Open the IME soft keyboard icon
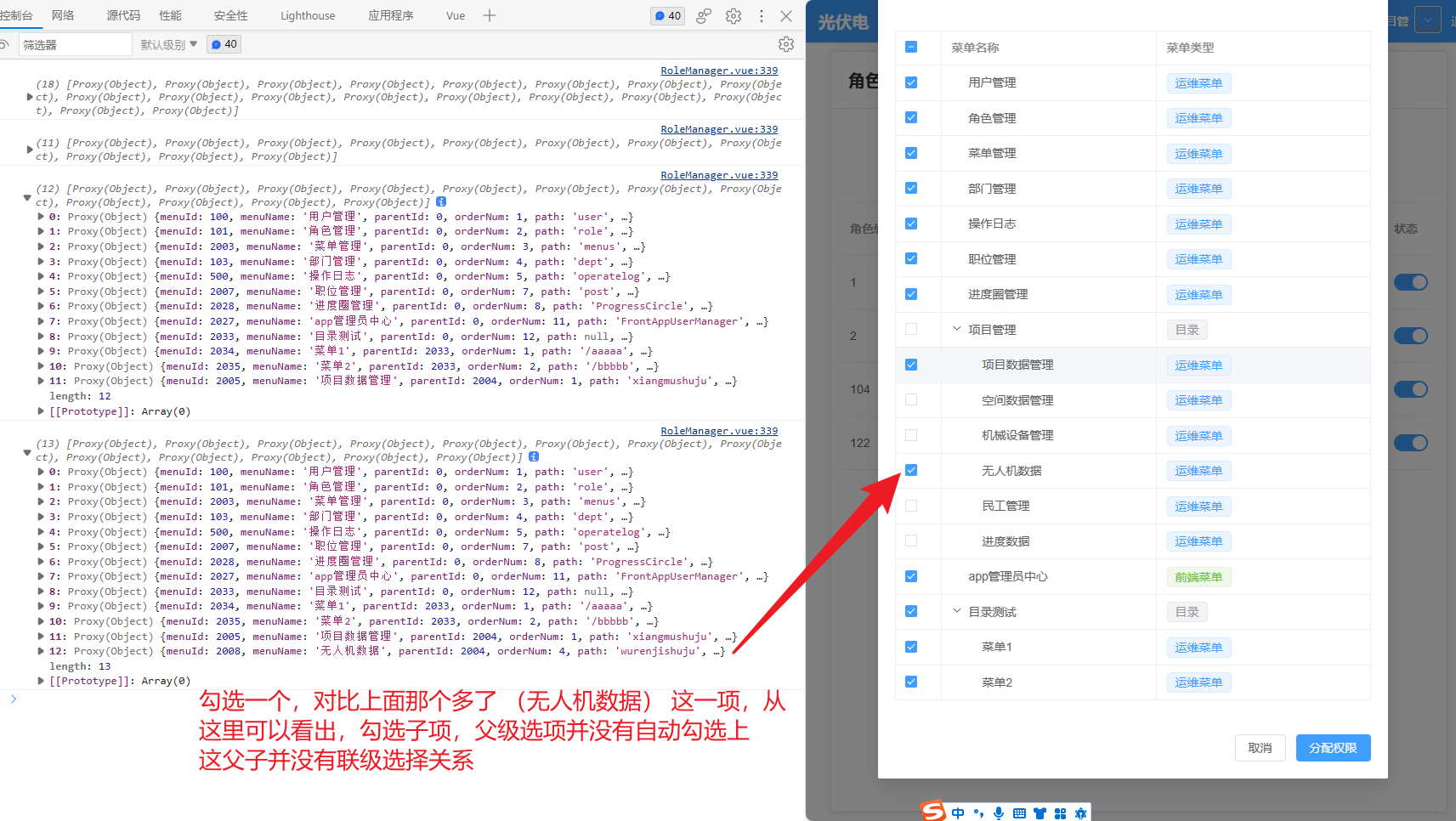Screen dimensions: 1456x821 (1019, 813)
